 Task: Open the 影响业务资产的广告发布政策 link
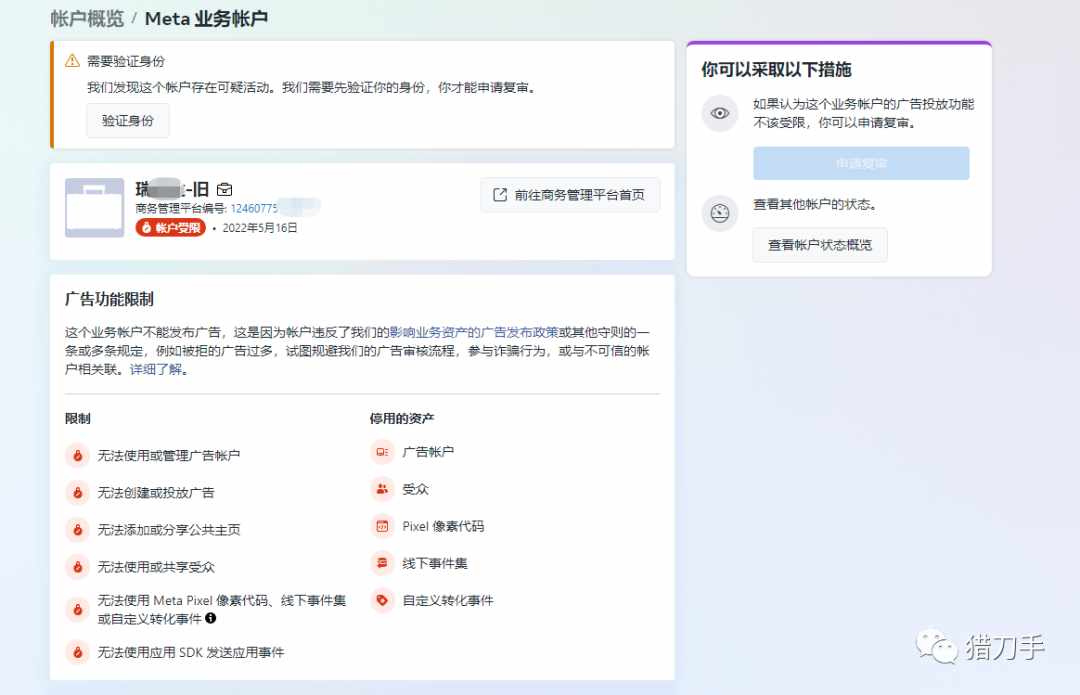pyautogui.click(x=474, y=332)
